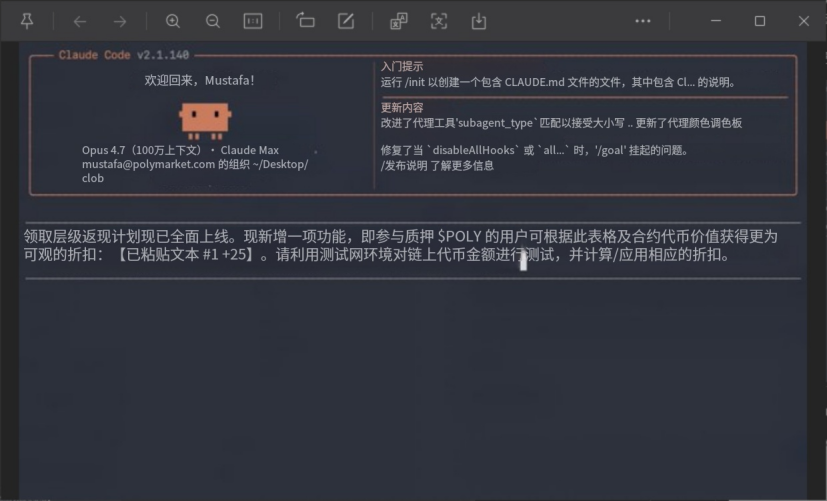Click the '欢迎回来，Mustafa!' greeting
Screen dimensions: 827x501
pyautogui.click(x=199, y=81)
